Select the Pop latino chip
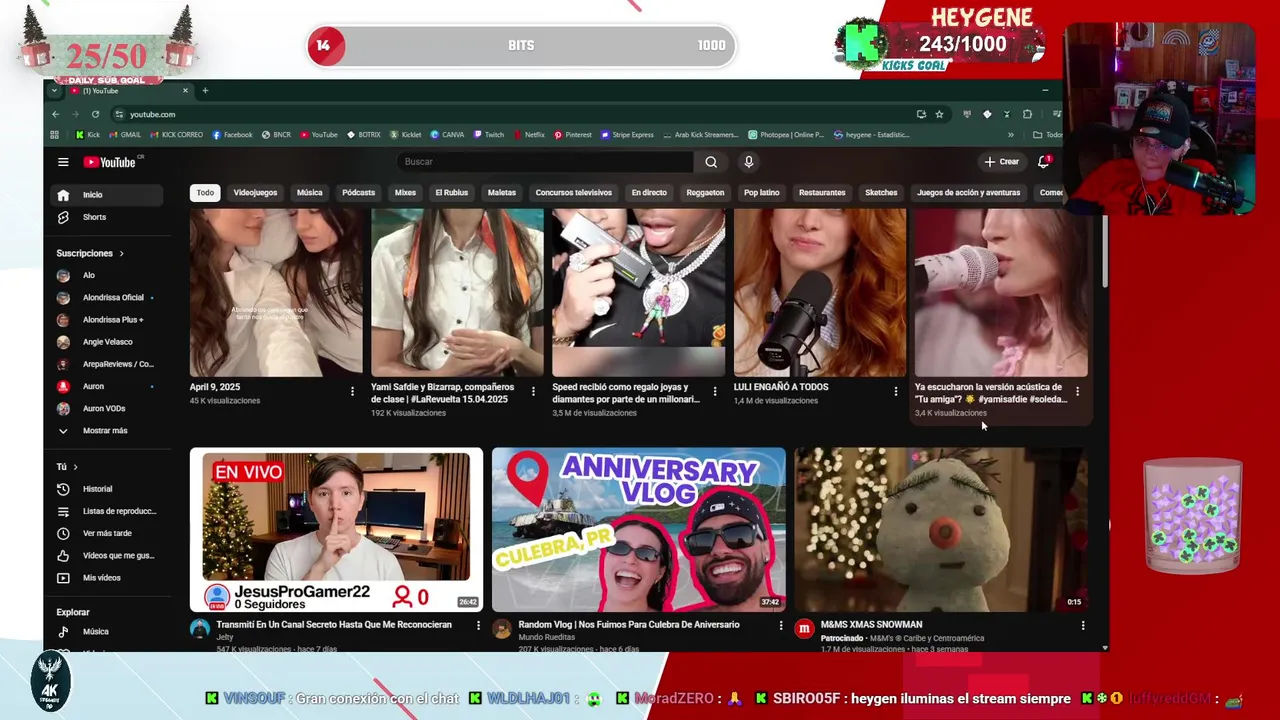This screenshot has width=1280, height=720. pos(761,193)
